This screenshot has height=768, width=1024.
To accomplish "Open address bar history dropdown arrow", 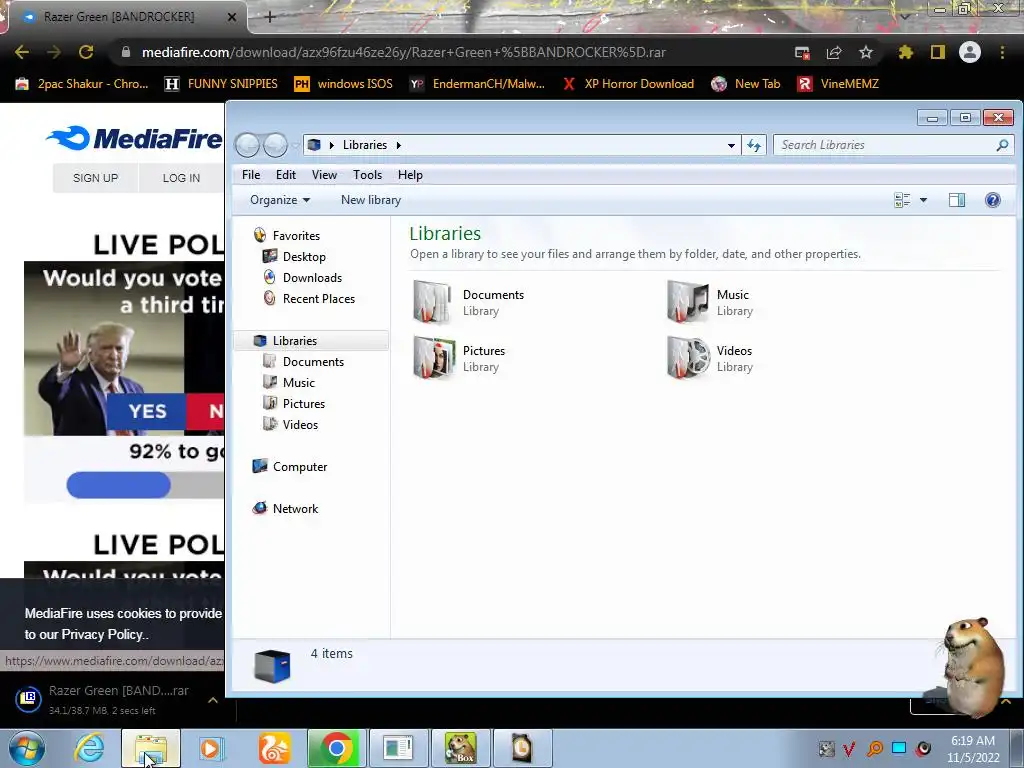I will [x=731, y=145].
